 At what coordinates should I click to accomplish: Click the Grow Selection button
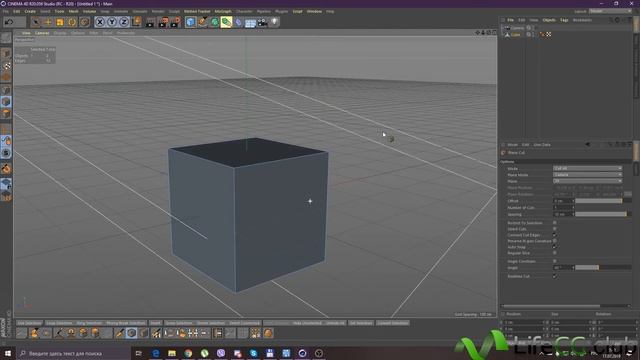pos(178,323)
